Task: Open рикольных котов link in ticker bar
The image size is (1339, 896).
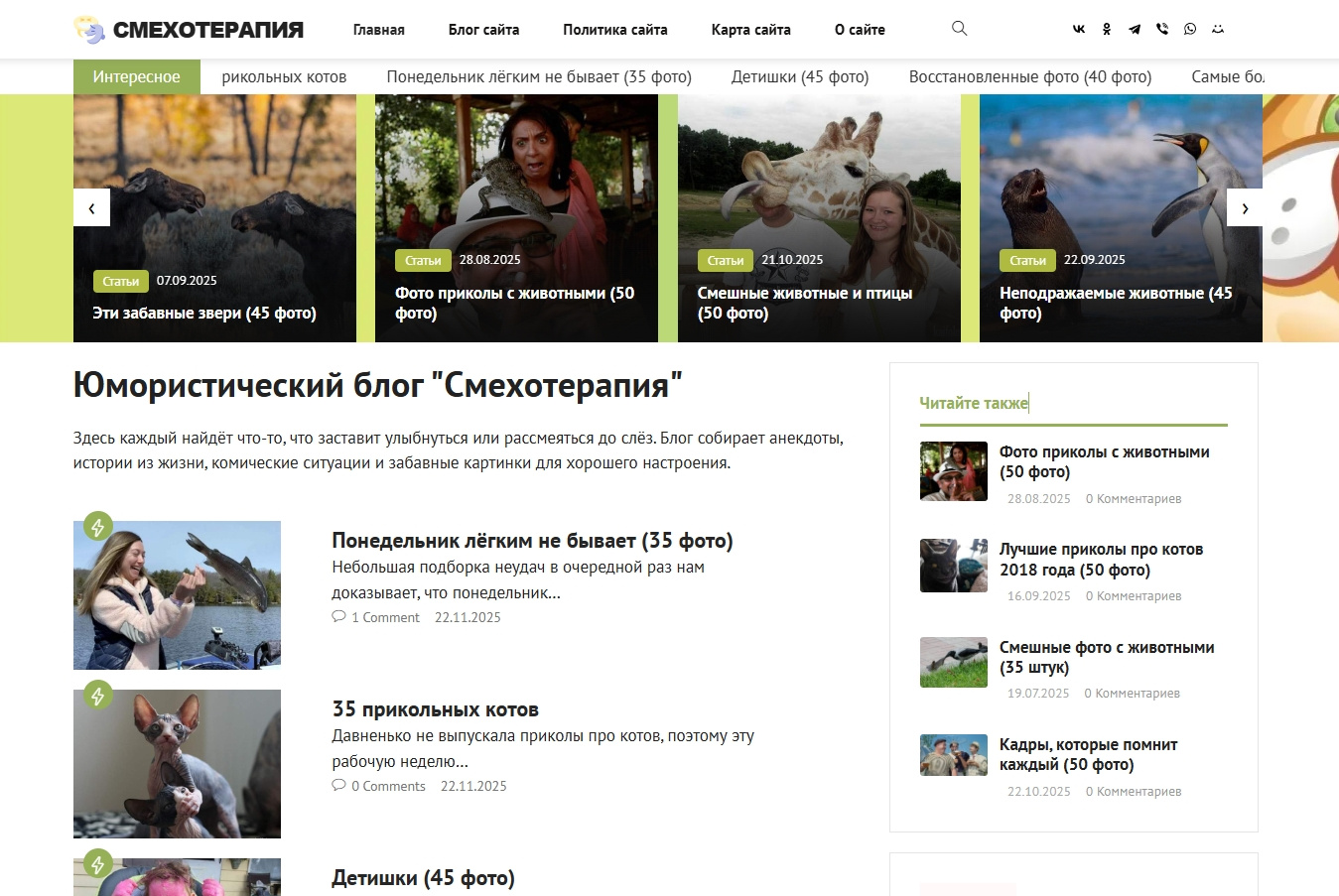Action: pos(284,76)
